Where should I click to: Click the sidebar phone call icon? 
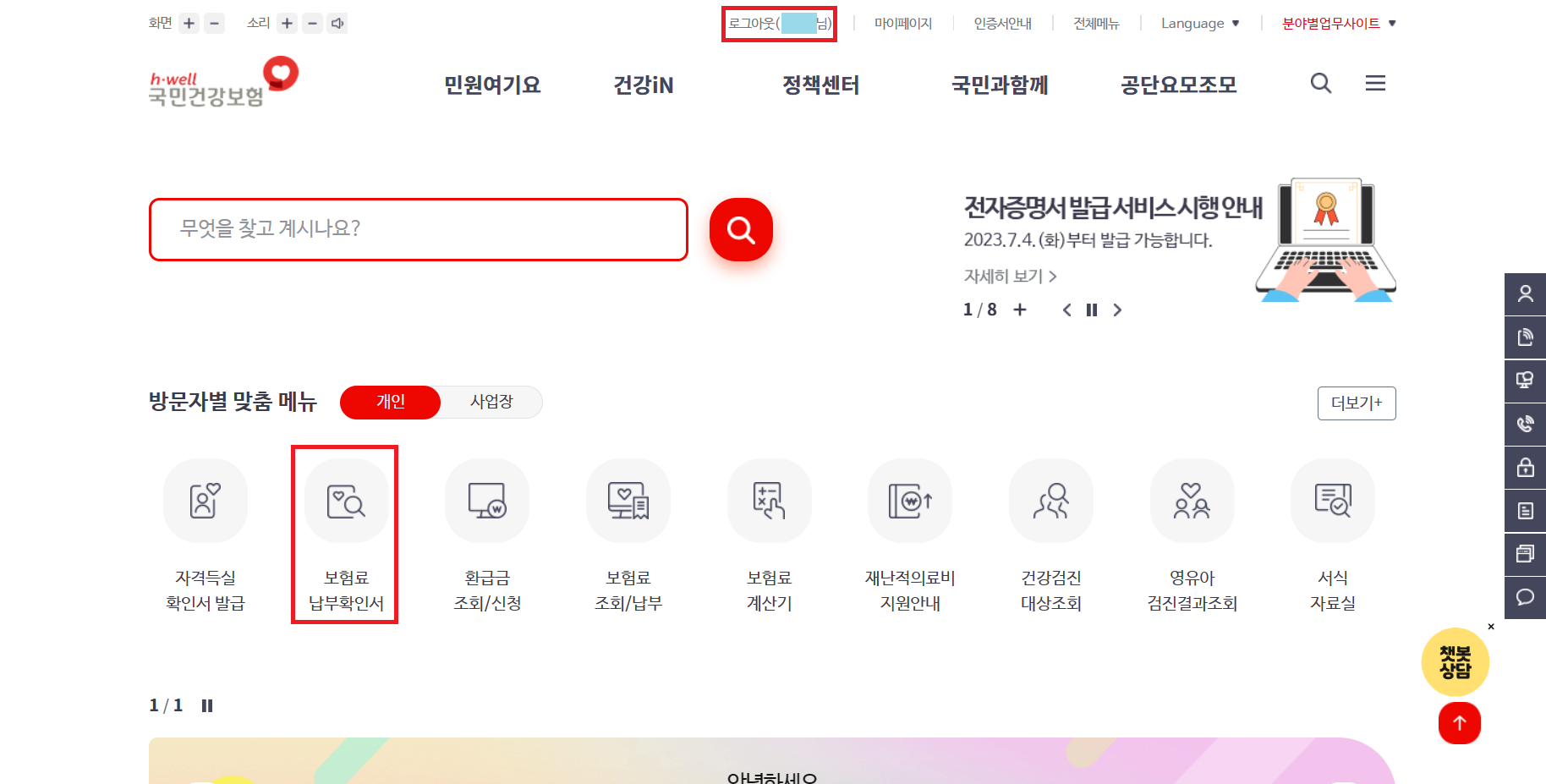click(1525, 424)
